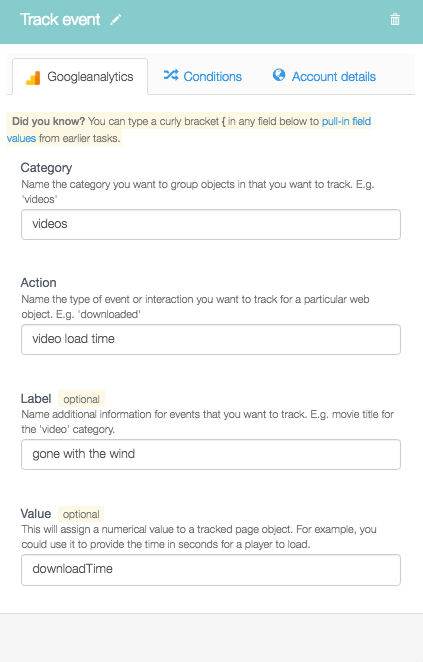This screenshot has height=662, width=423.
Task: Click the 'values' link text on second line
Action: [x=22, y=138]
